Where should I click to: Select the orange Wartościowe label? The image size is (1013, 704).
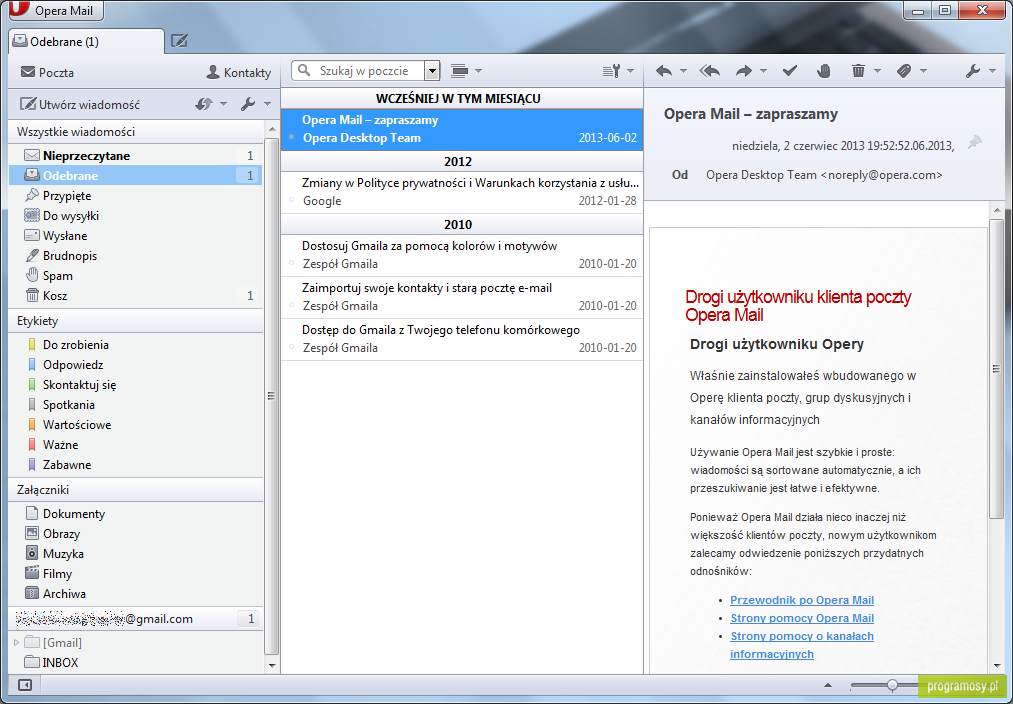tap(136, 425)
